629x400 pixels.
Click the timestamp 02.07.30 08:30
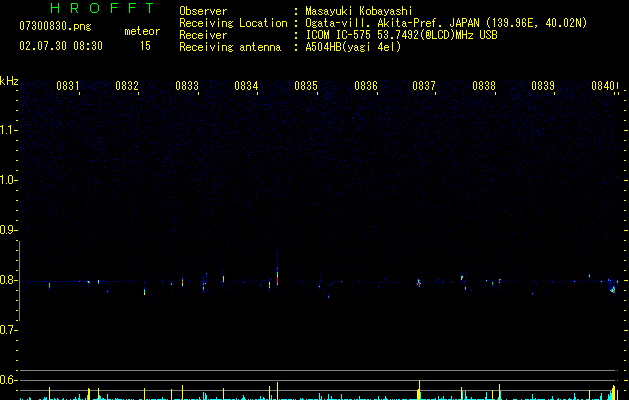pos(61,46)
